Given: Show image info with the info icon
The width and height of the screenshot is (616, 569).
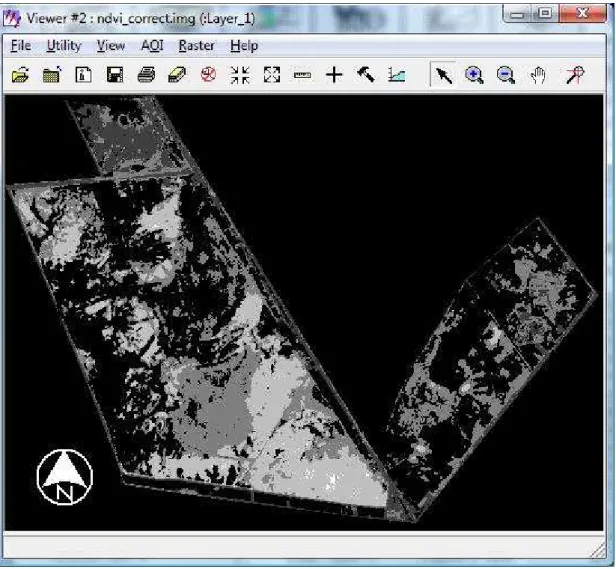Looking at the screenshot, I should [x=83, y=75].
